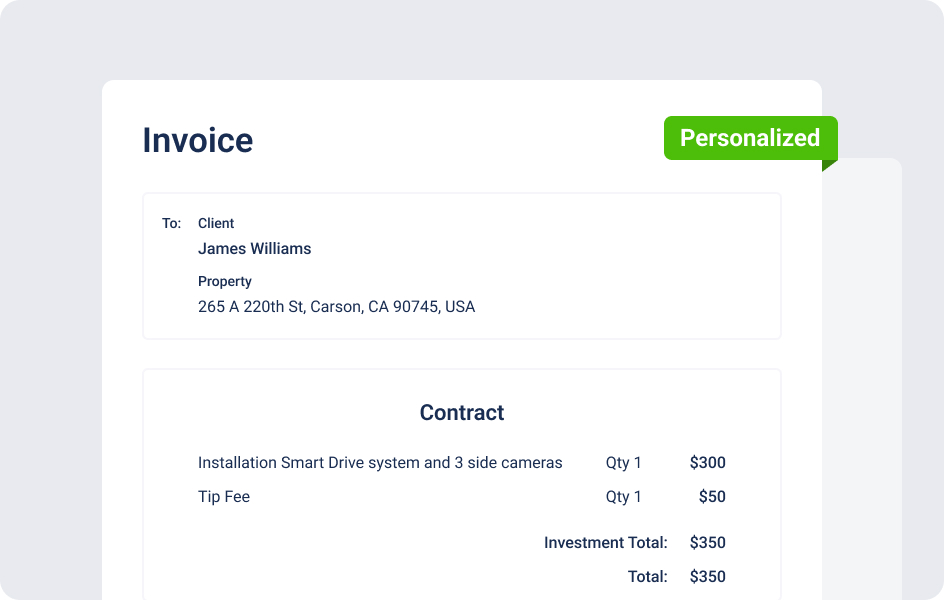Screen dimensions: 944x600
Task: Select the Installation Smart Drive system line item
Action: pos(380,463)
